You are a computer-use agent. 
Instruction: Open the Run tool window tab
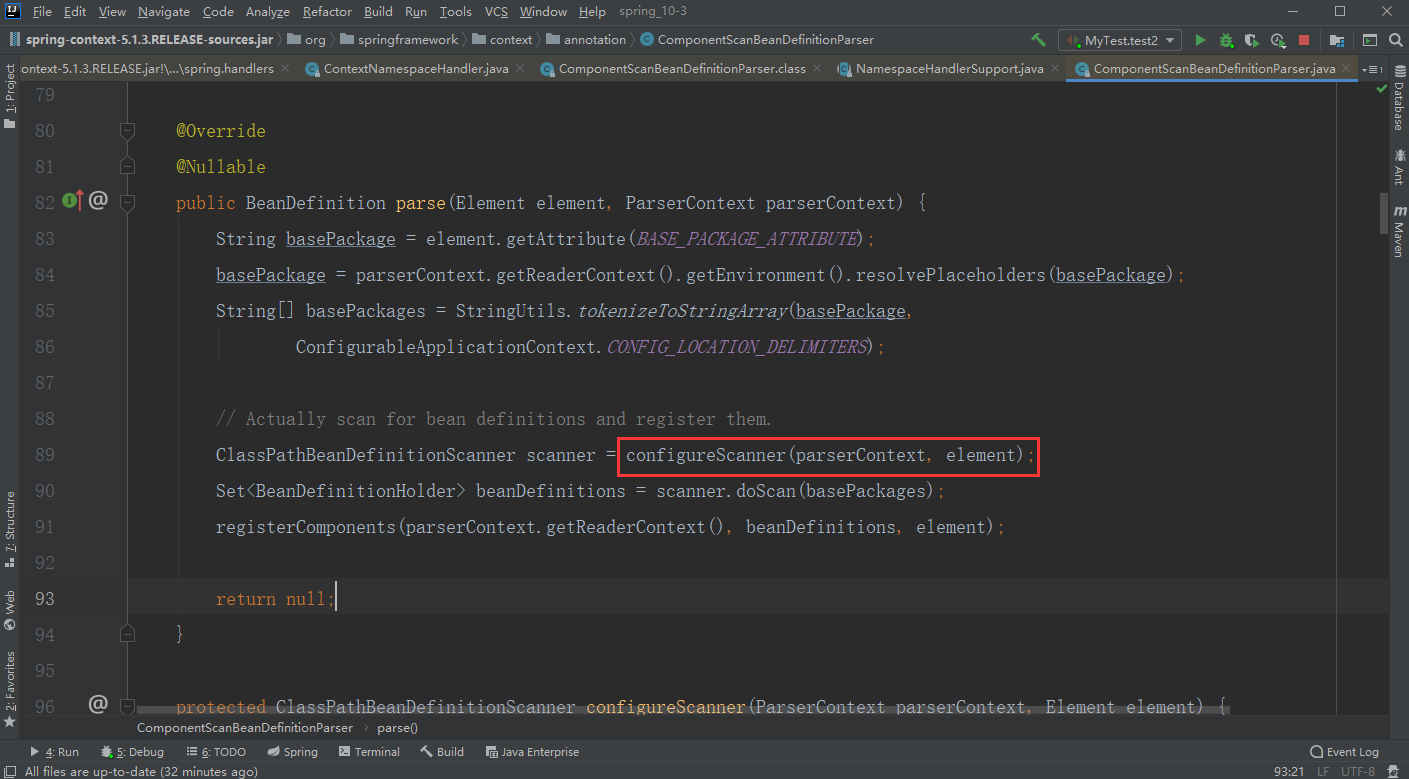55,752
